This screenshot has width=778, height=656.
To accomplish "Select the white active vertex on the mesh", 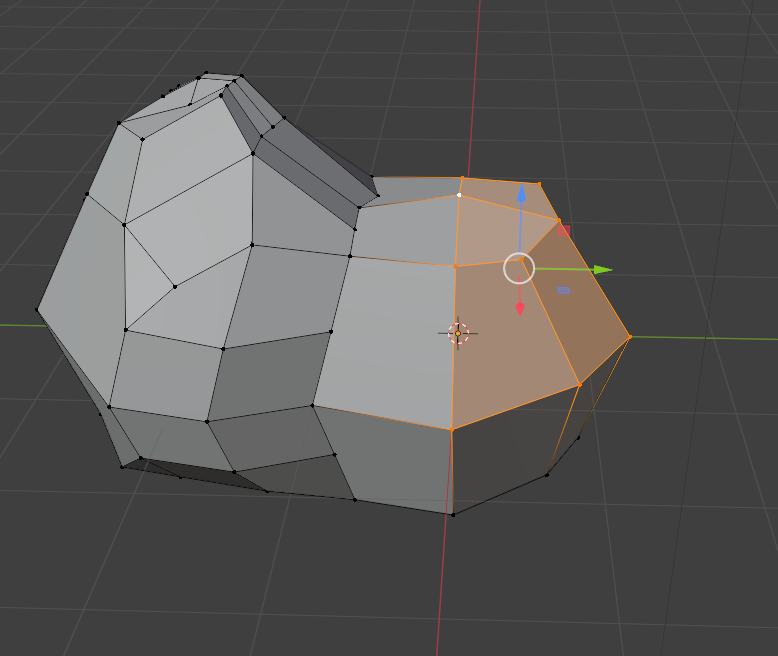I will click(x=459, y=195).
